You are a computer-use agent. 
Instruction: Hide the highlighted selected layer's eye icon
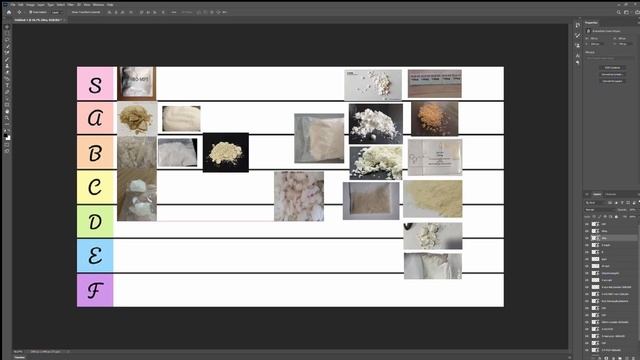587,238
